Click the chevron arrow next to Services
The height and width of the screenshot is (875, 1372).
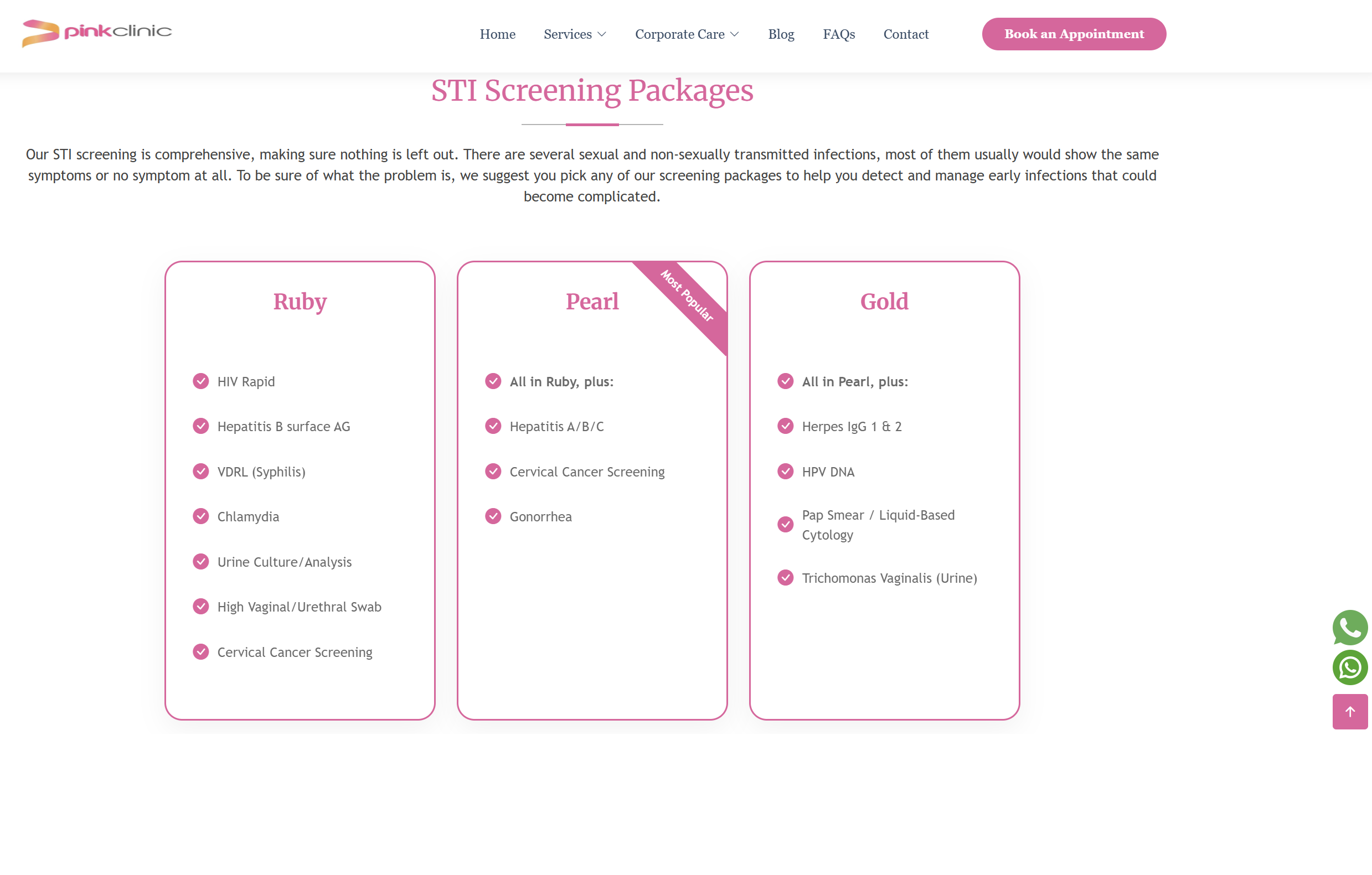602,35
